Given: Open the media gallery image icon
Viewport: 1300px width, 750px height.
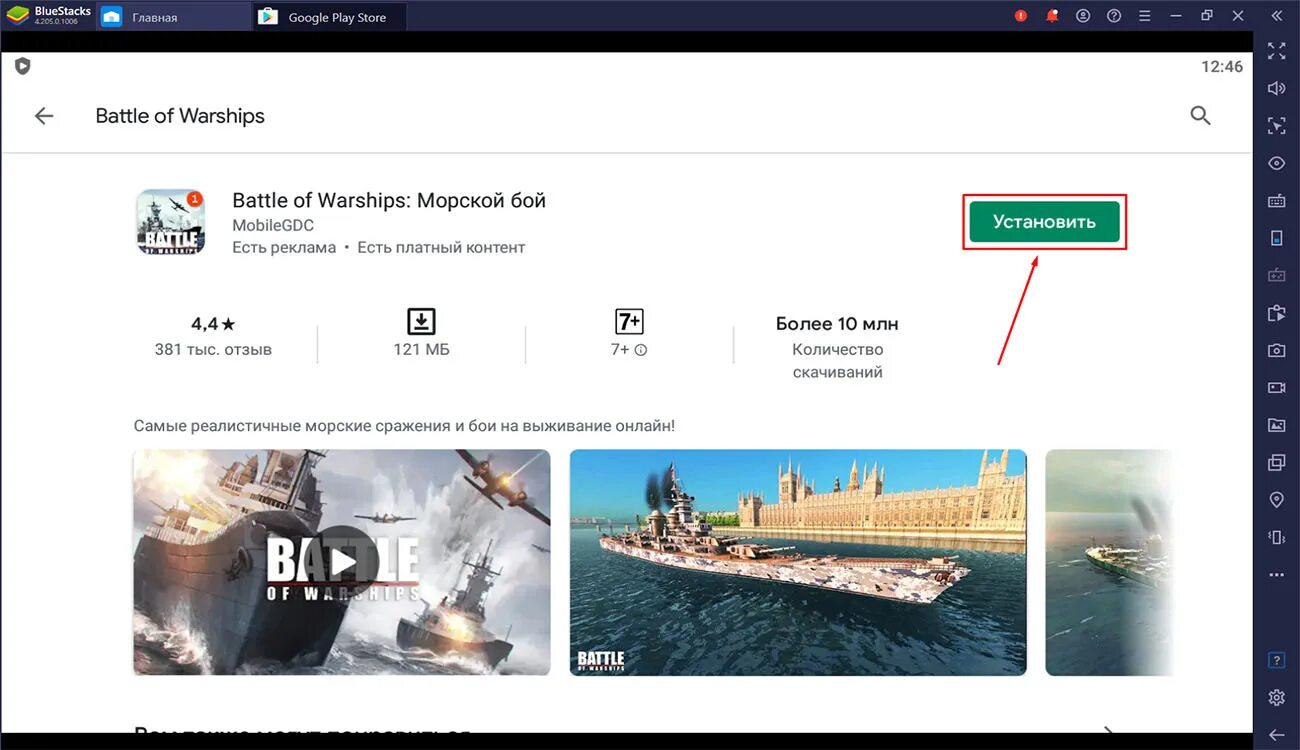Looking at the screenshot, I should 1276,425.
